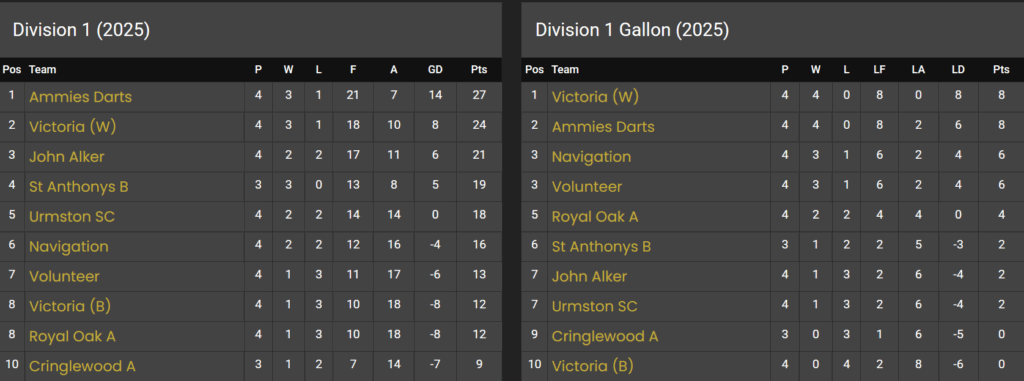Viewport: 1024px width, 381px height.
Task: Select John Alker in Division 1 table
Action: pos(67,157)
